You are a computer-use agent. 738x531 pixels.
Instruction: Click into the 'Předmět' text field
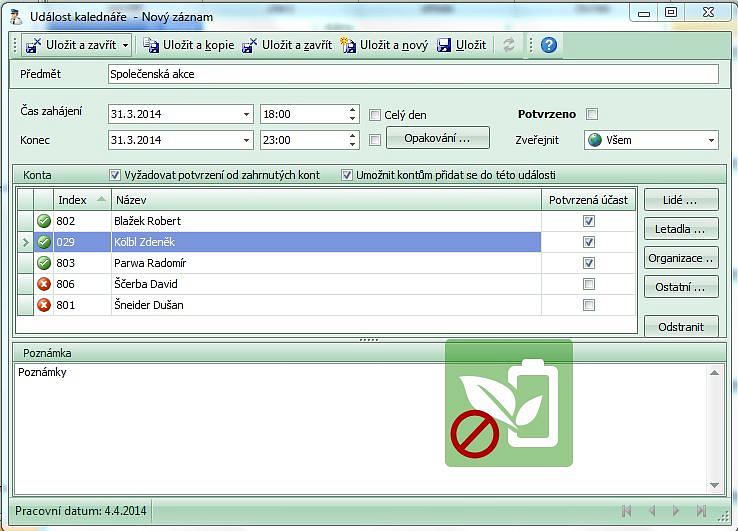pyautogui.click(x=412, y=74)
